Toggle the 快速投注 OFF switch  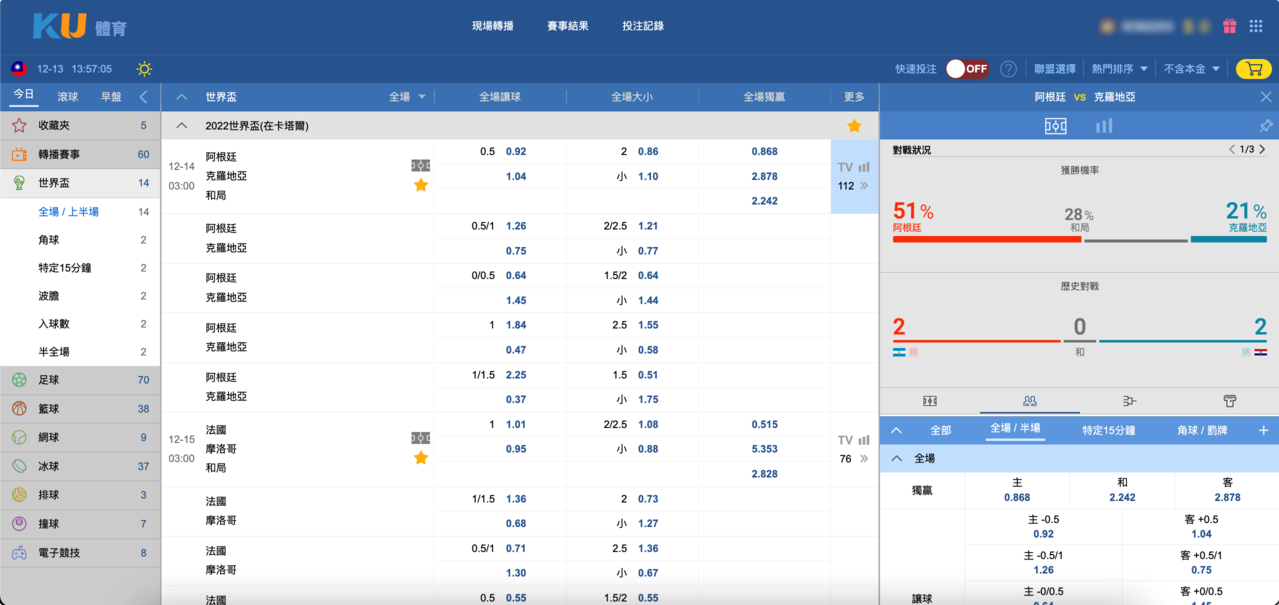coord(967,69)
